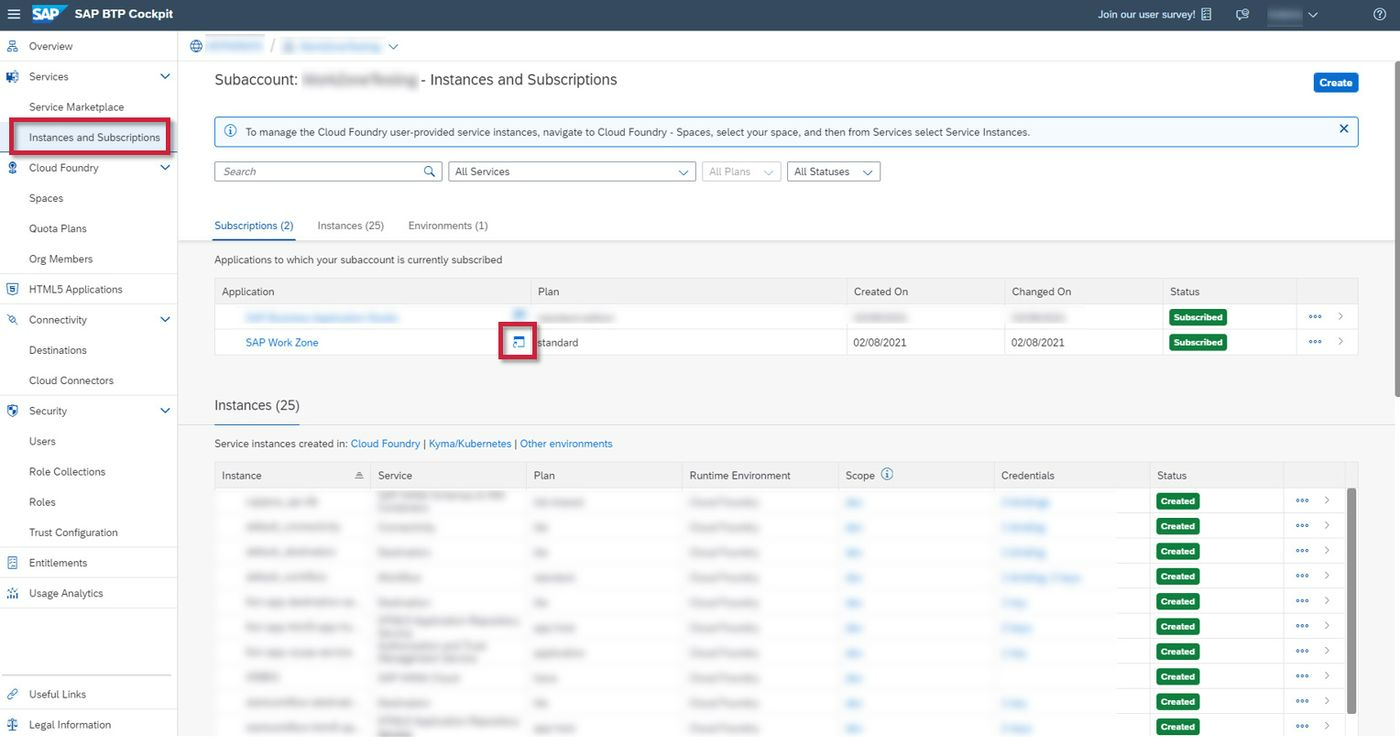Open the All Services dropdown
This screenshot has height=737, width=1400.
(572, 172)
